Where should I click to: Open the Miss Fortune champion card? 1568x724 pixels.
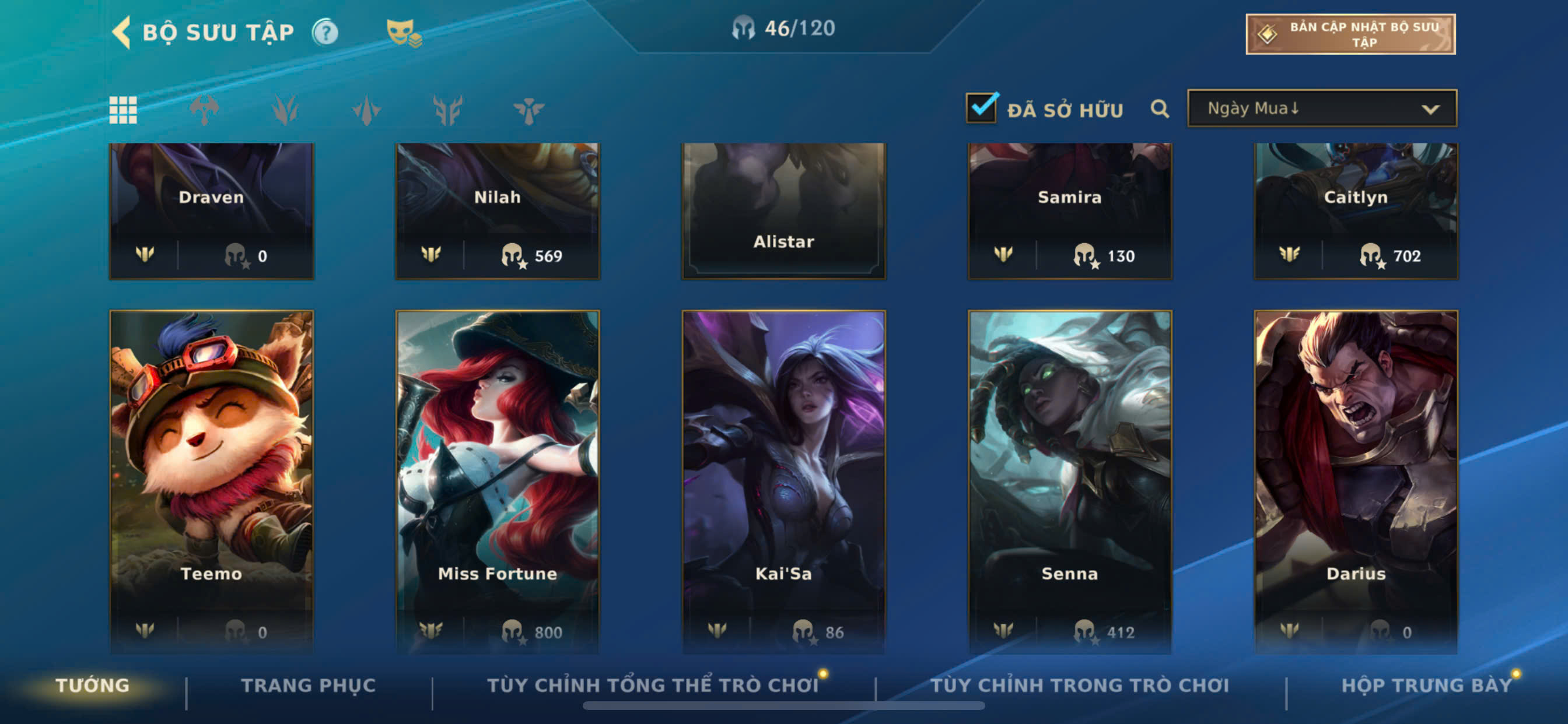[x=498, y=481]
